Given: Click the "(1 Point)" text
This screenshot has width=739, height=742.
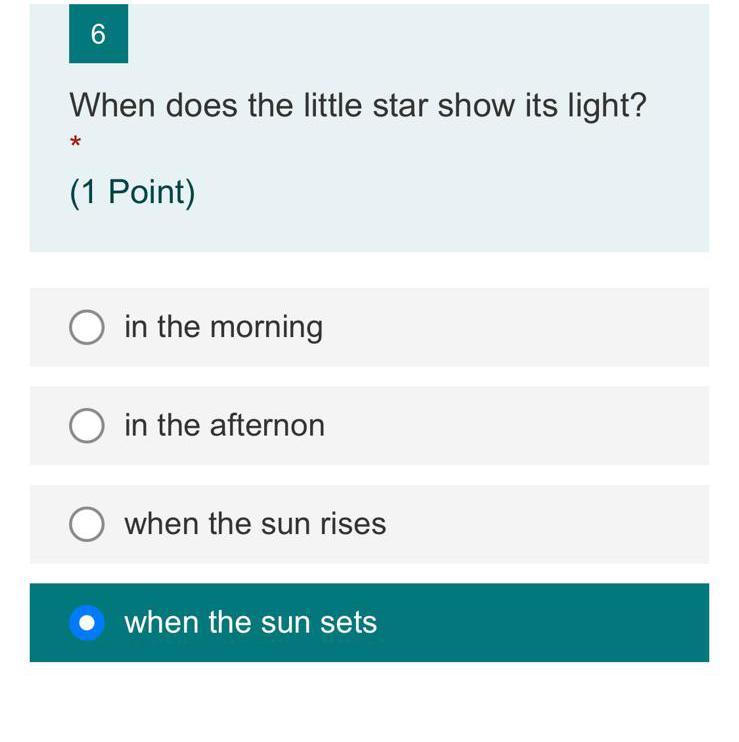Looking at the screenshot, I should pos(132,192).
